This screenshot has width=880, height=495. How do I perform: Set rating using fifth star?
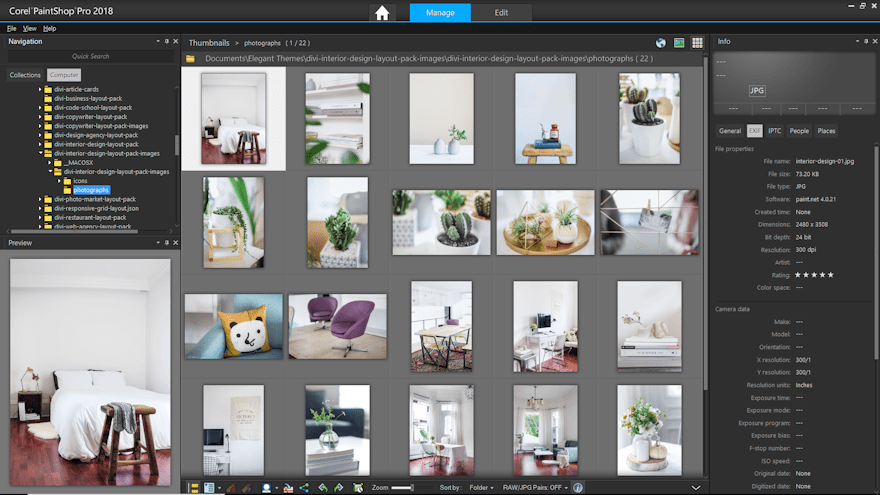click(830, 275)
